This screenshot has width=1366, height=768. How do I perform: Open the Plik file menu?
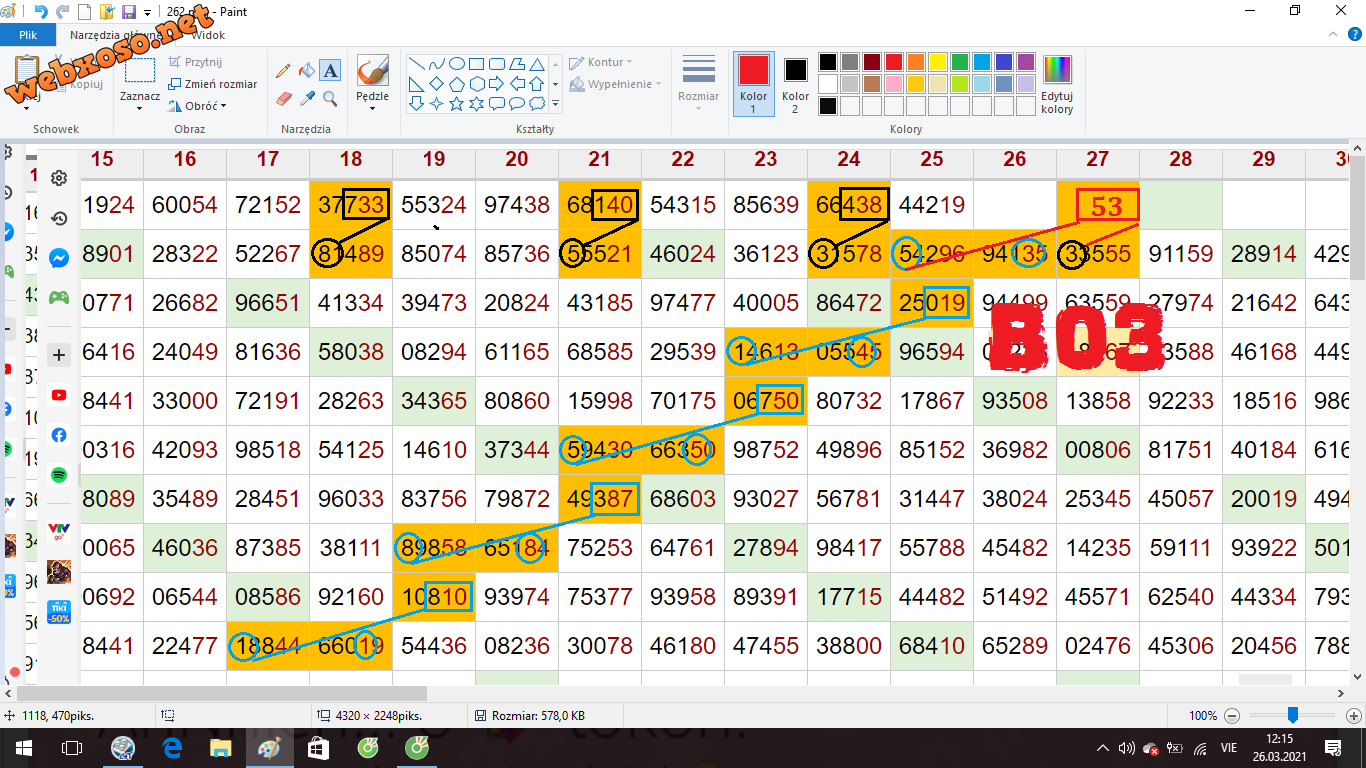28,35
